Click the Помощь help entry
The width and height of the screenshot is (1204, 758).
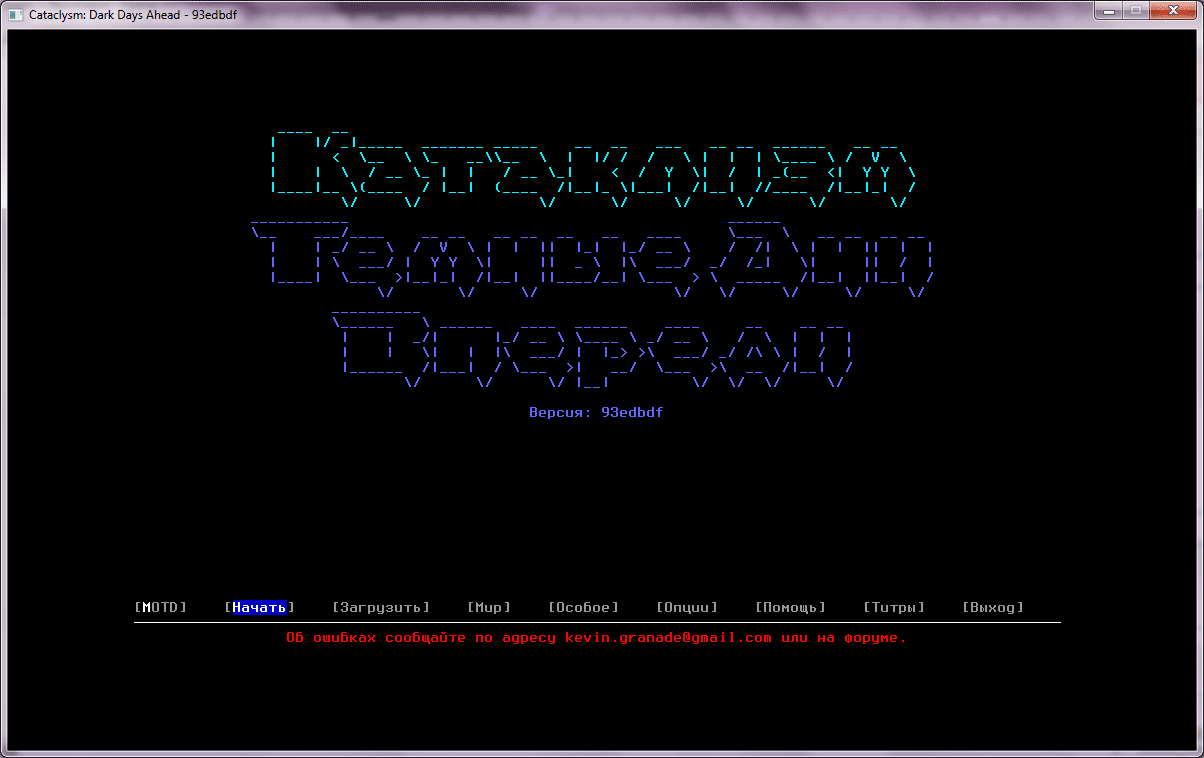790,607
